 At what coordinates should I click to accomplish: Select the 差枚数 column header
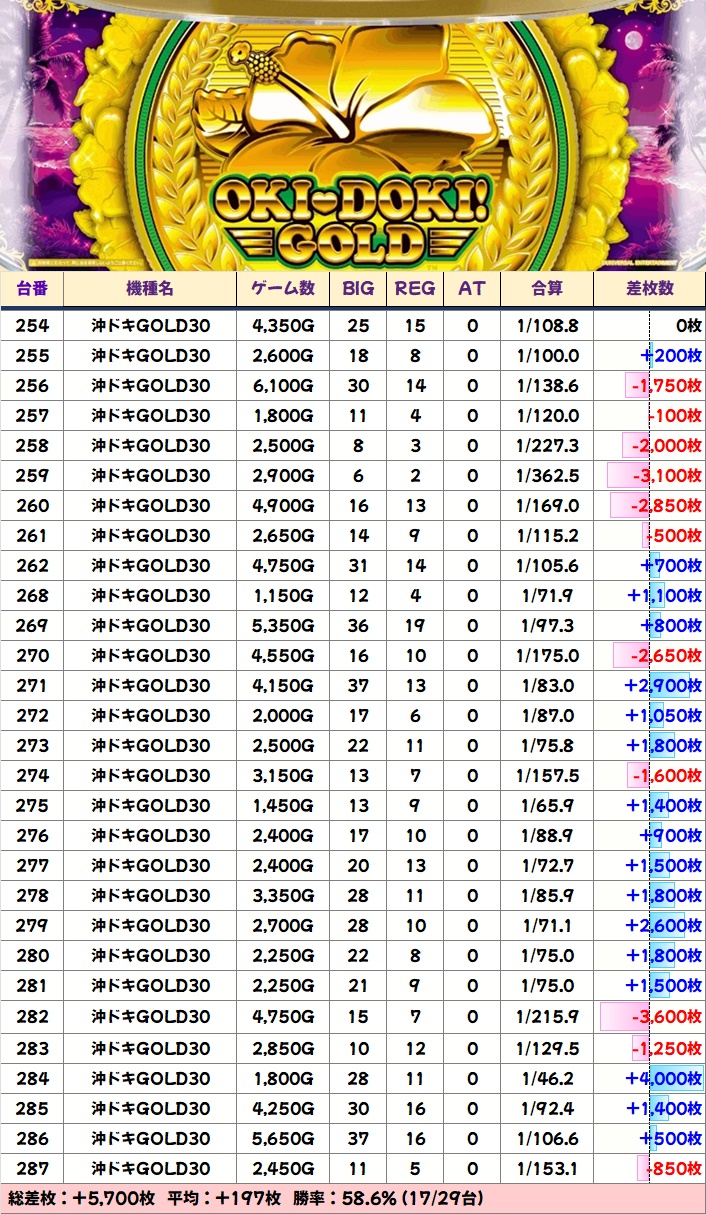coord(650,288)
